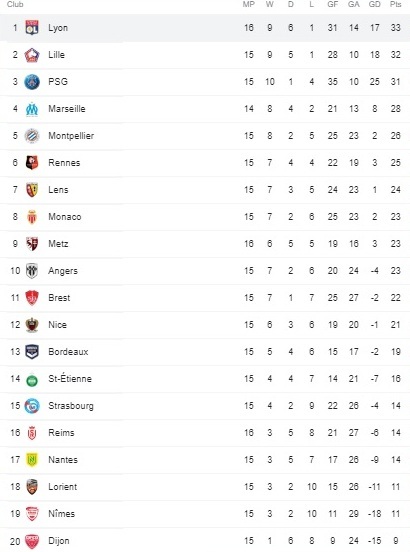Image resolution: width=410 pixels, height=552 pixels.
Task: Click the Club column header
Action: pyautogui.click(x=15, y=4)
